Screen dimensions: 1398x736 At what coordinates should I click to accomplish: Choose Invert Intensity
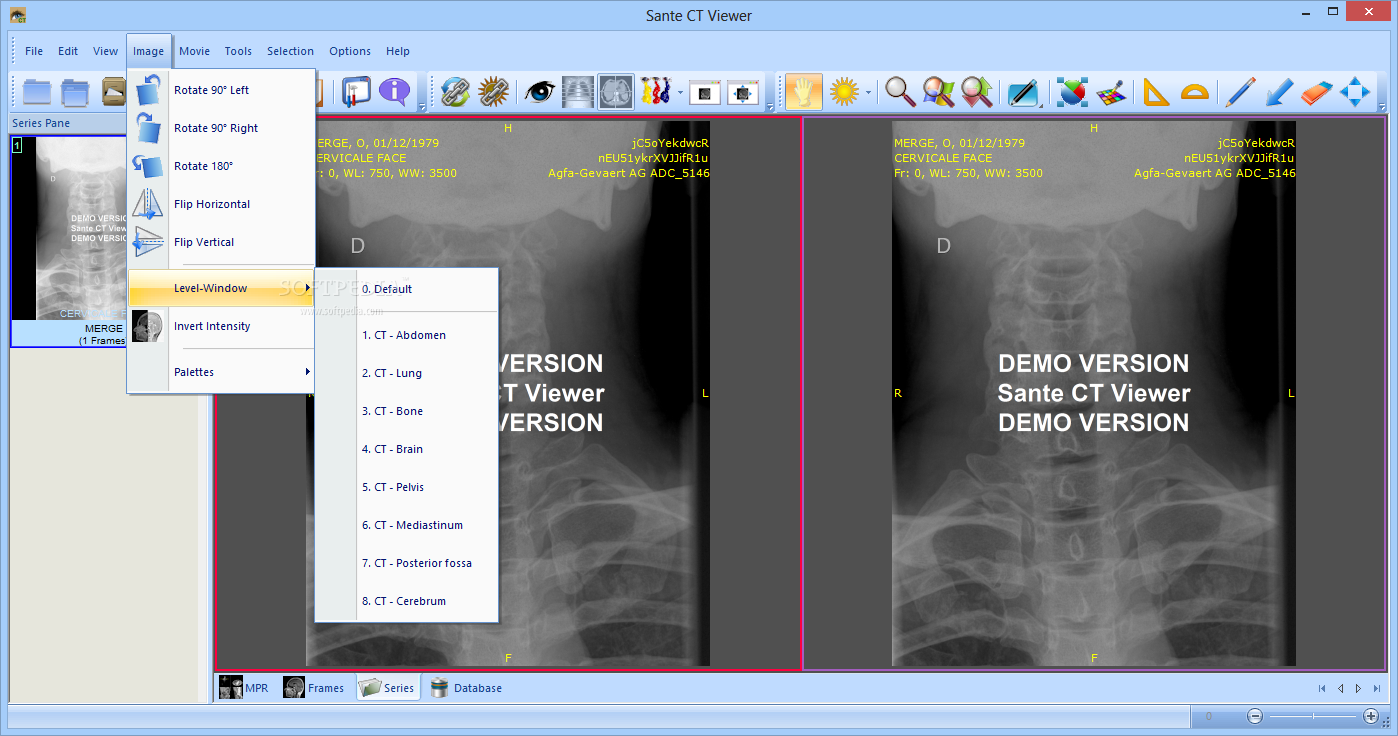point(221,326)
